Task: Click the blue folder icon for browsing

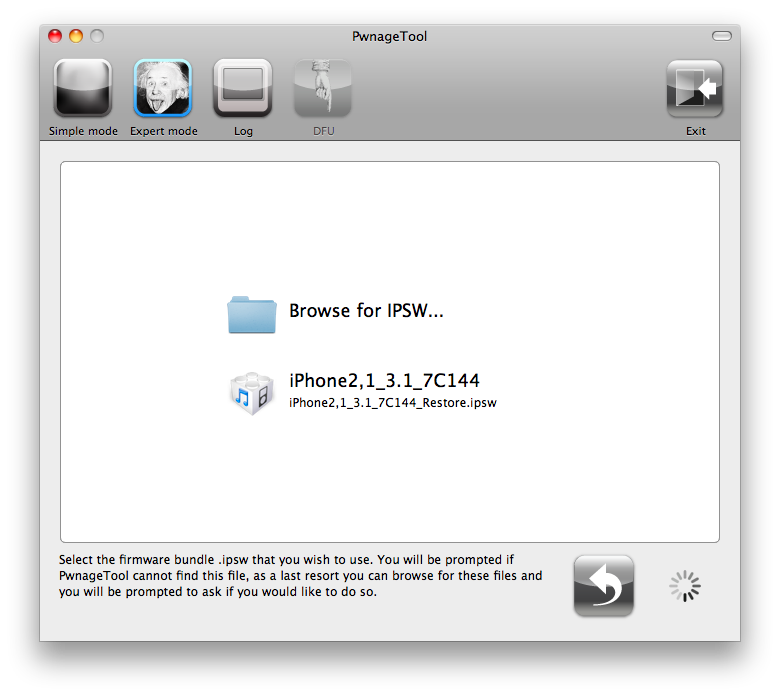Action: 251,313
